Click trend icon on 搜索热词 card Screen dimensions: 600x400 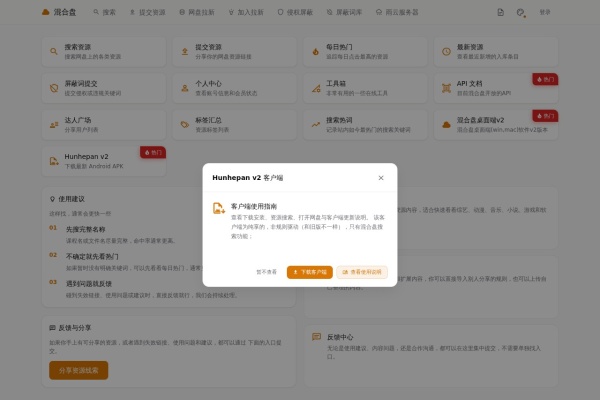pyautogui.click(x=316, y=125)
